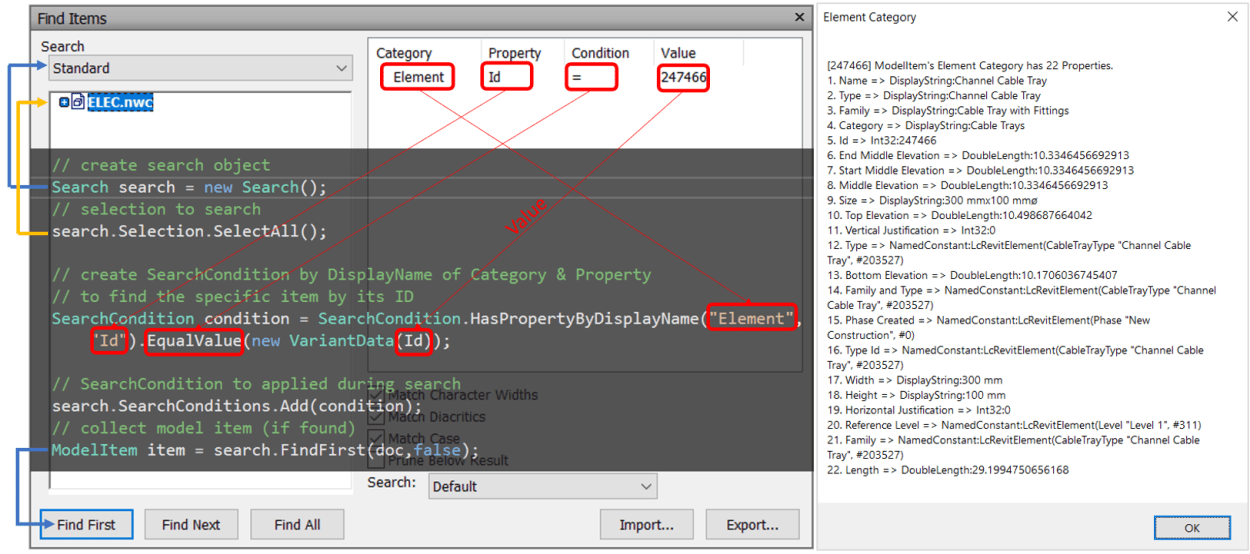Select the 247466 value cell
Screen dimensions: 1250x554
684,77
